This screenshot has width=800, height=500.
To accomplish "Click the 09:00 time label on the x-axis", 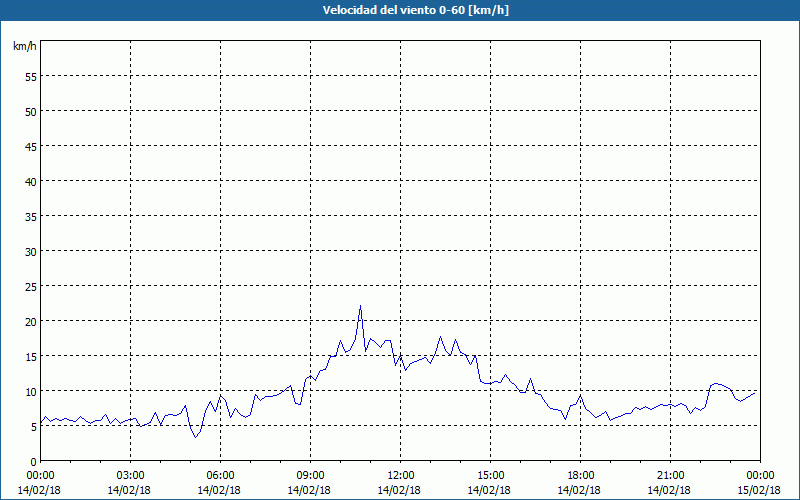I will pyautogui.click(x=310, y=476).
